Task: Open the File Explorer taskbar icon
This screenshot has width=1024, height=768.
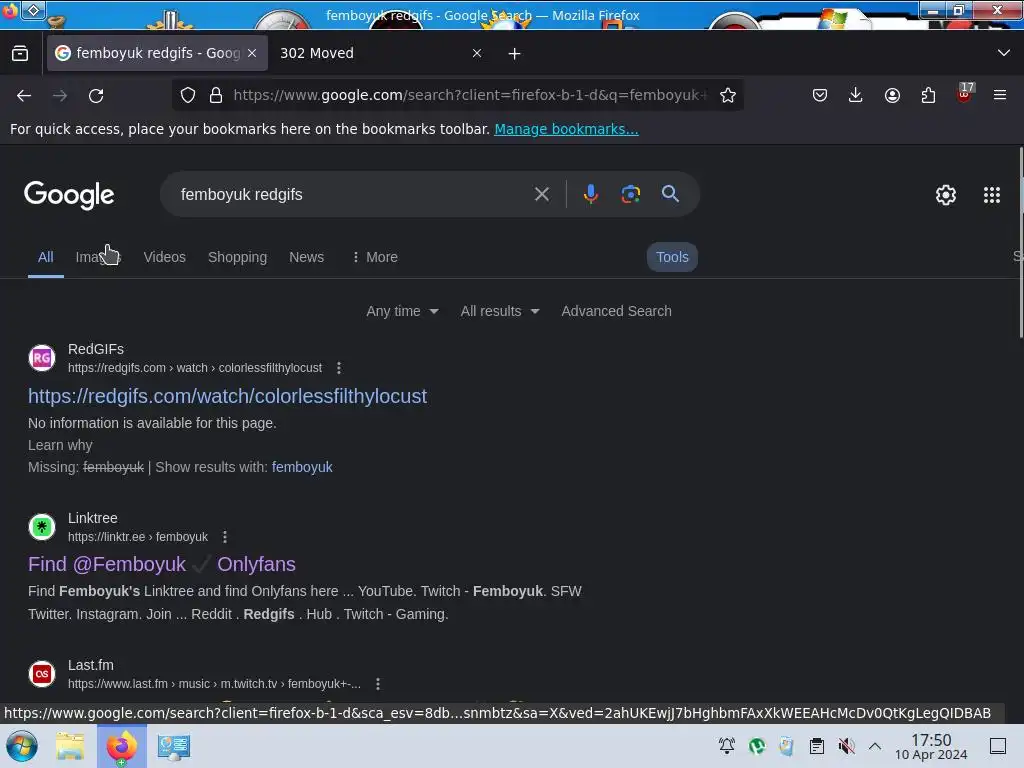Action: pos(70,746)
